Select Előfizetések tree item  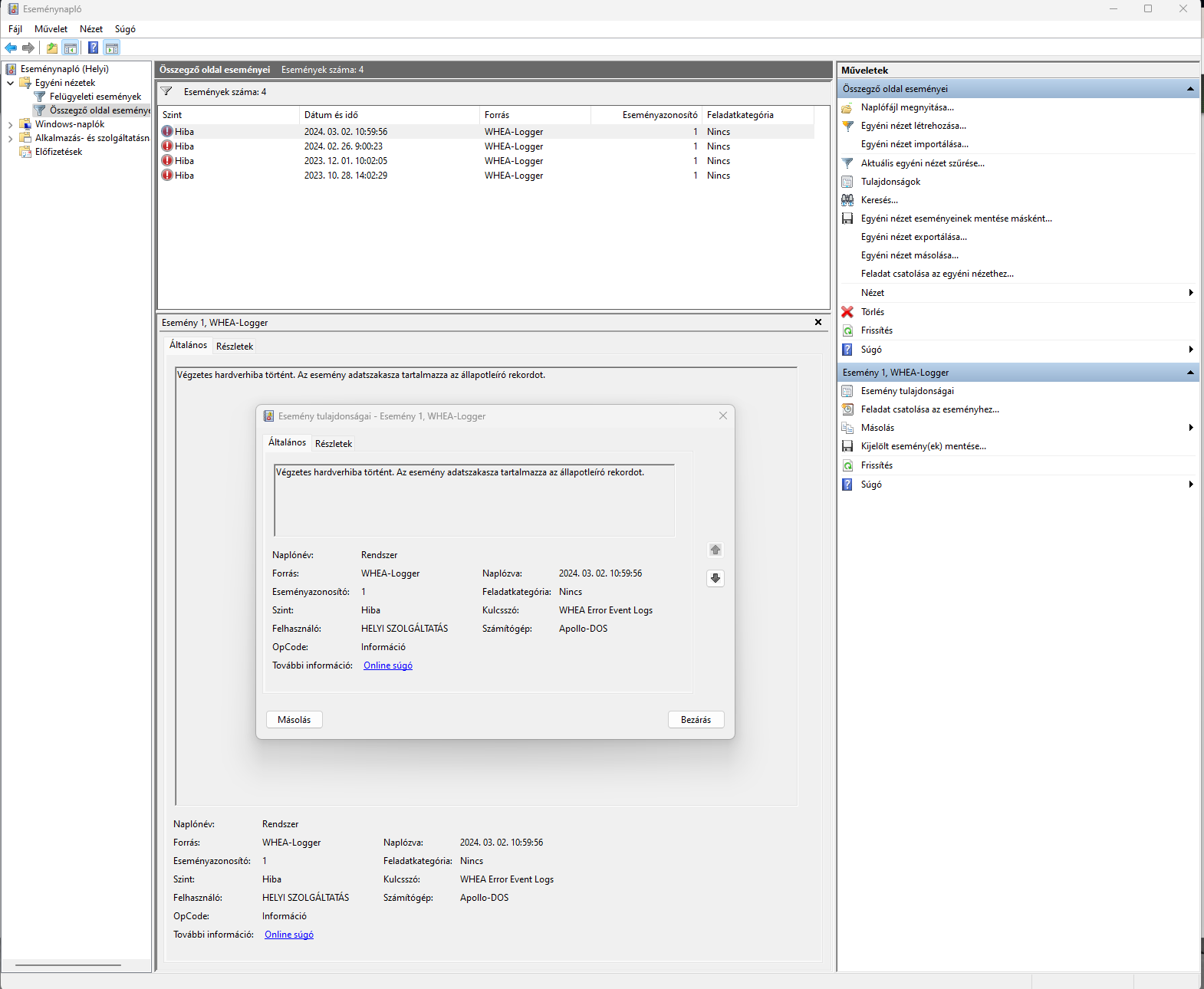58,152
